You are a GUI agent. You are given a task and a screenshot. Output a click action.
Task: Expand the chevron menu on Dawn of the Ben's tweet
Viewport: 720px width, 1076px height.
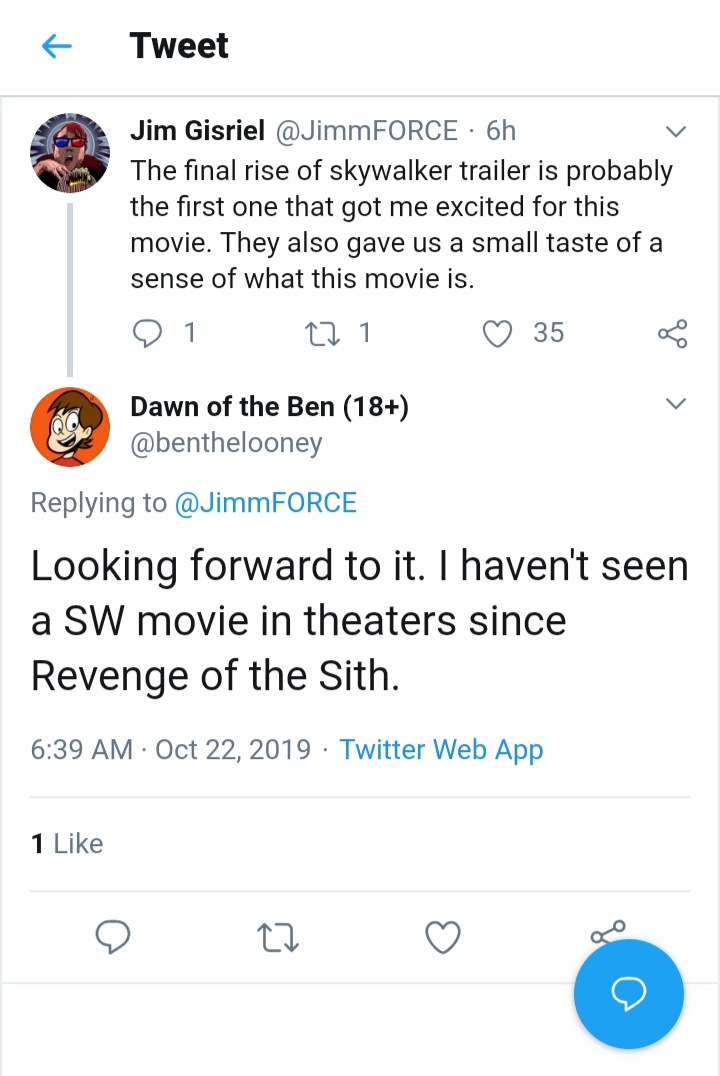[676, 403]
